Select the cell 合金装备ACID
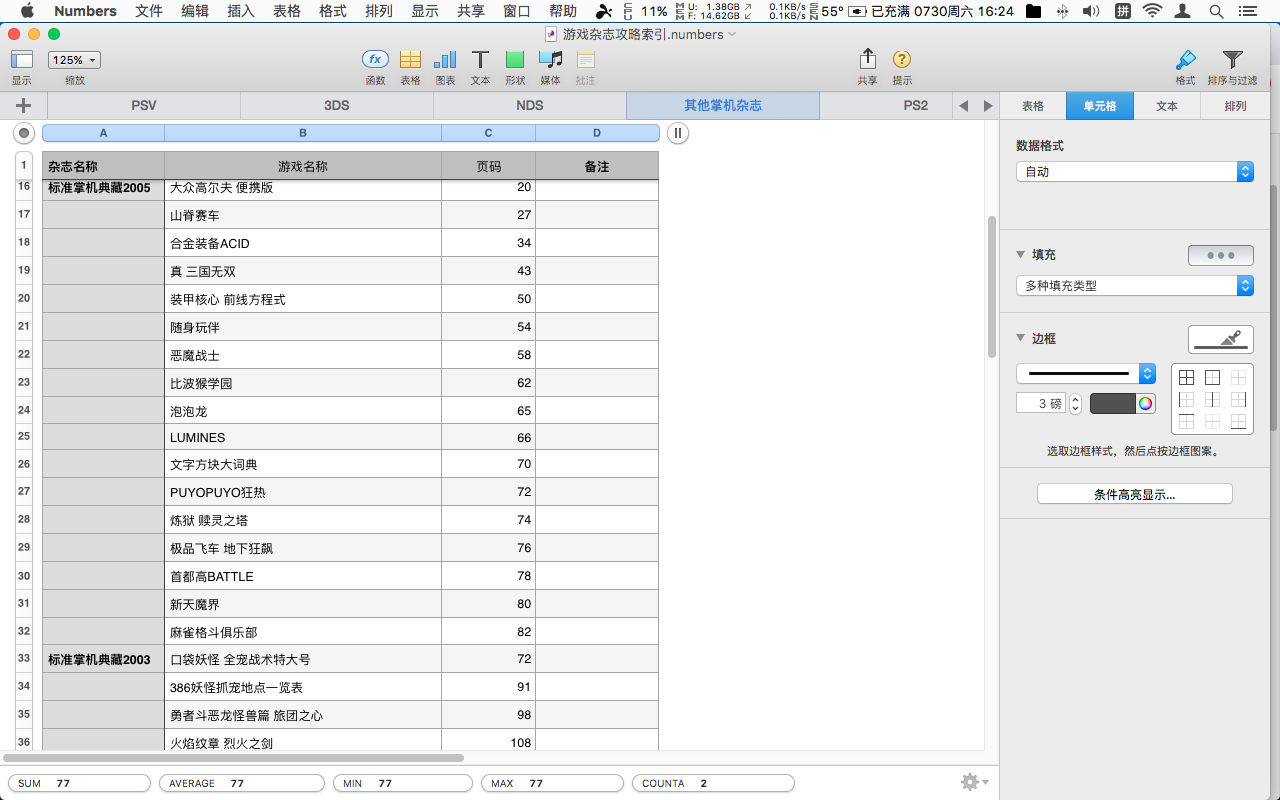This screenshot has width=1280, height=800. [x=303, y=243]
